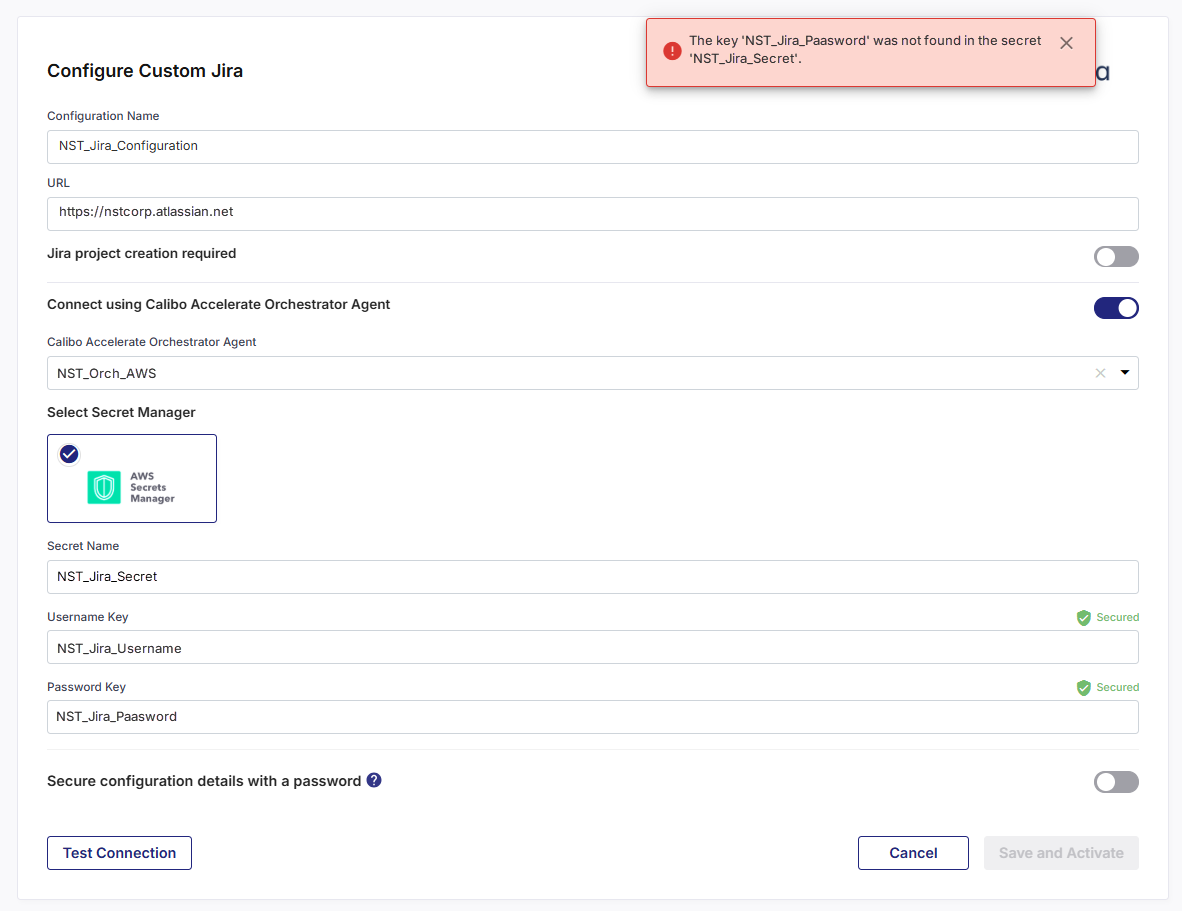This screenshot has height=911, width=1182.
Task: Expand the Calibo Accelerate Orchestrator Agent dropdown
Action: tap(1126, 372)
